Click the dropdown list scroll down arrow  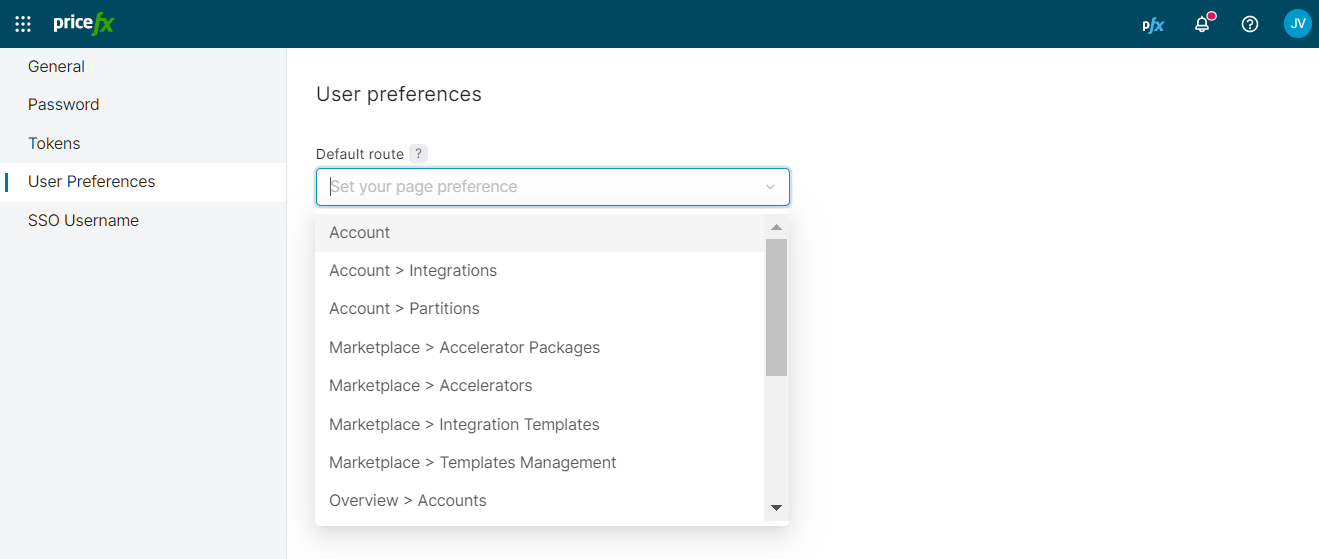click(776, 508)
